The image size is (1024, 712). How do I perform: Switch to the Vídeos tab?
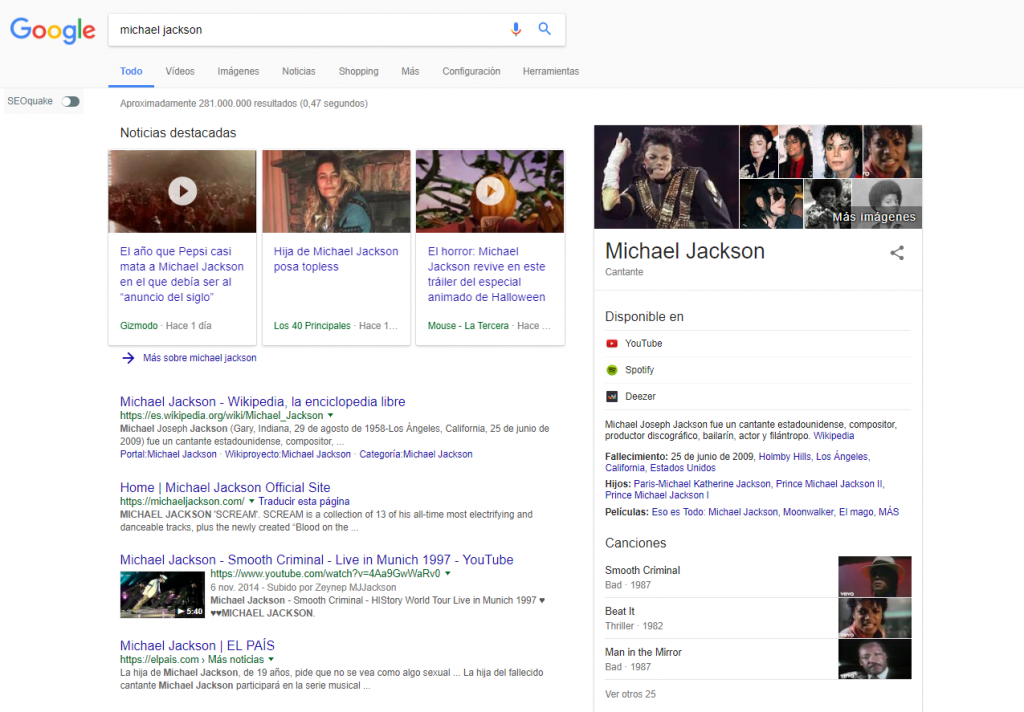180,71
